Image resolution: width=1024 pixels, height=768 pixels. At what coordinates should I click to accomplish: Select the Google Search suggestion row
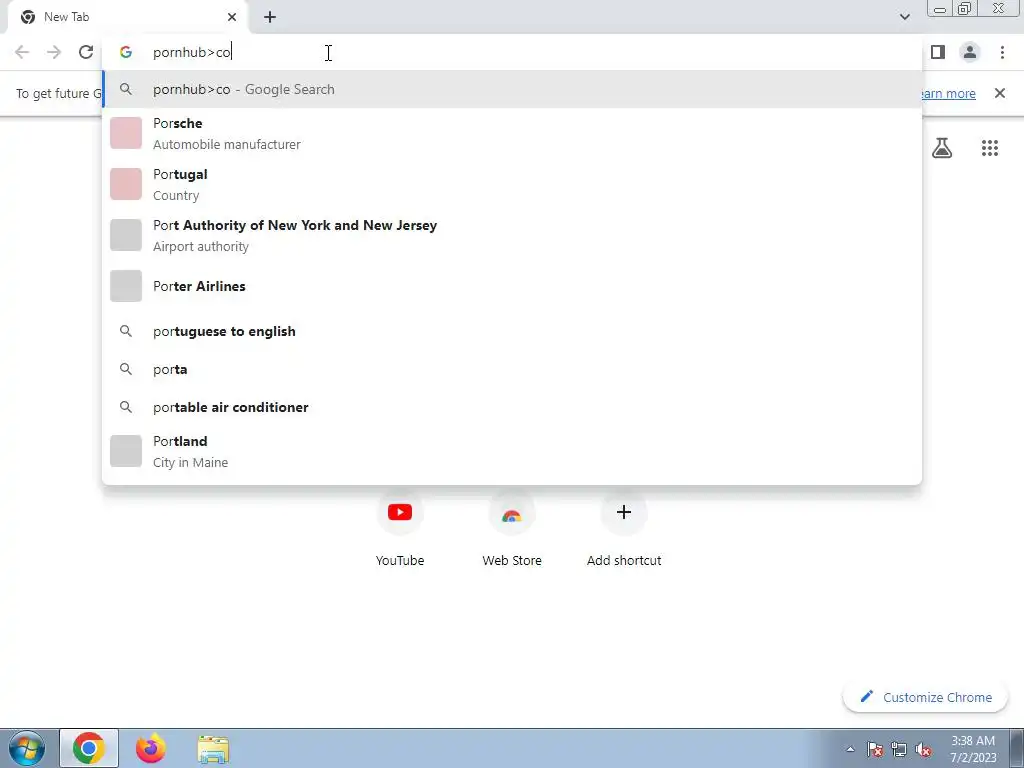pyautogui.click(x=512, y=89)
